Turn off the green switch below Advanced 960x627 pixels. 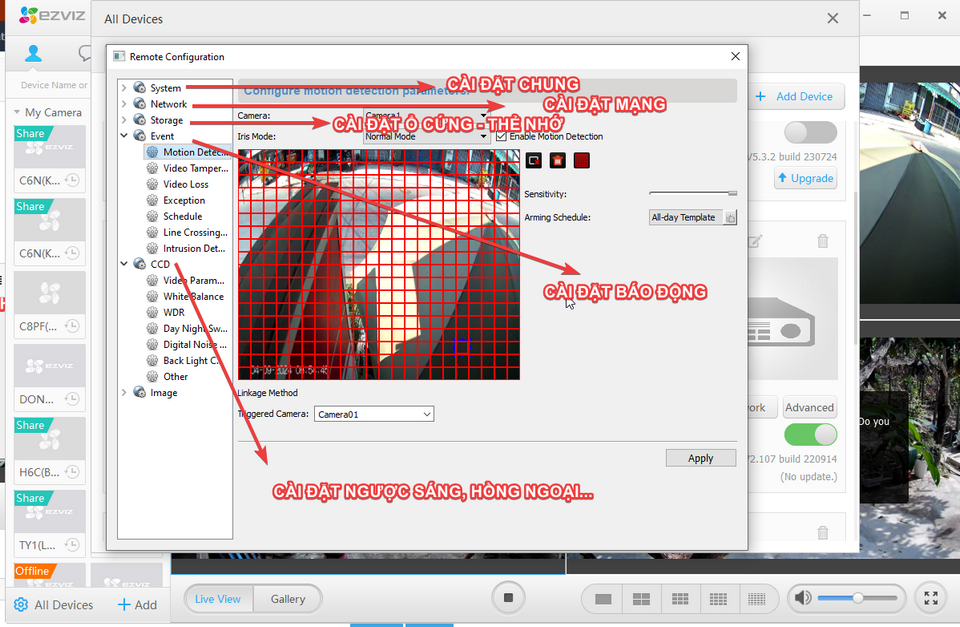tap(811, 435)
